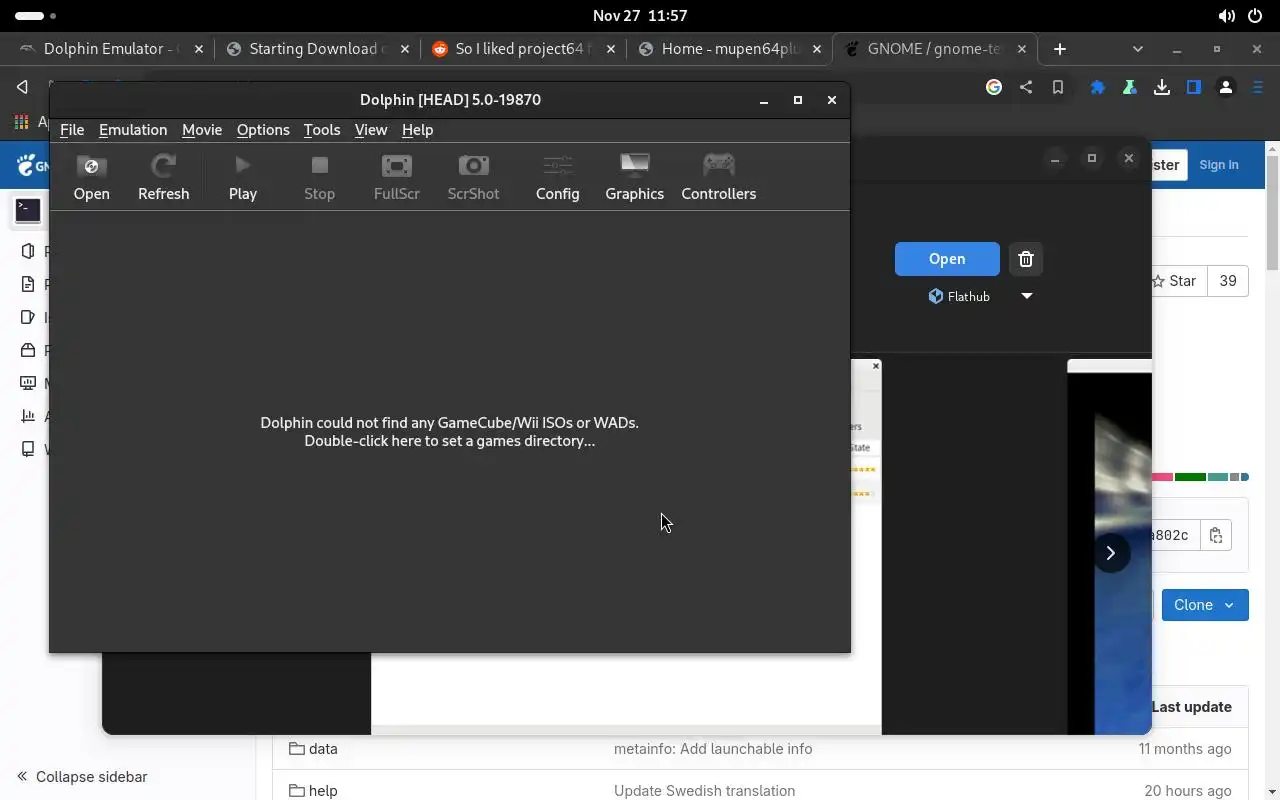Click the star count 39
The image size is (1280, 800).
(1228, 281)
